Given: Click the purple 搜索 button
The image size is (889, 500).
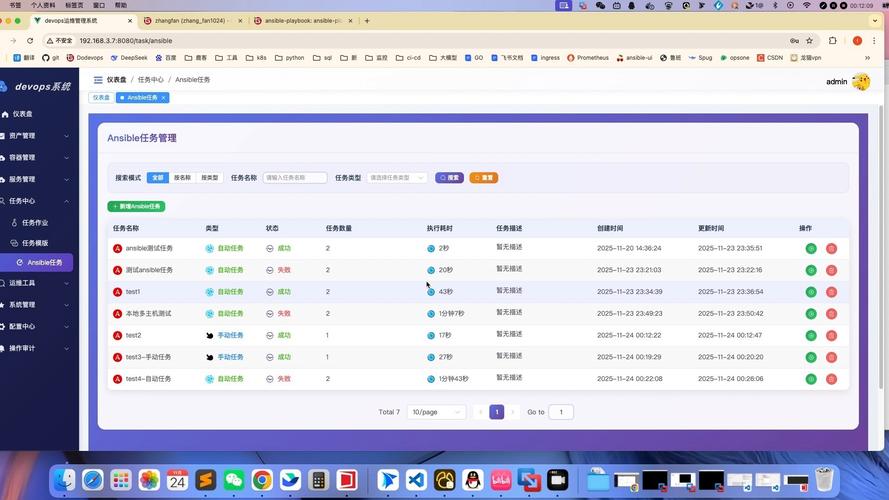Looking at the screenshot, I should (x=449, y=178).
